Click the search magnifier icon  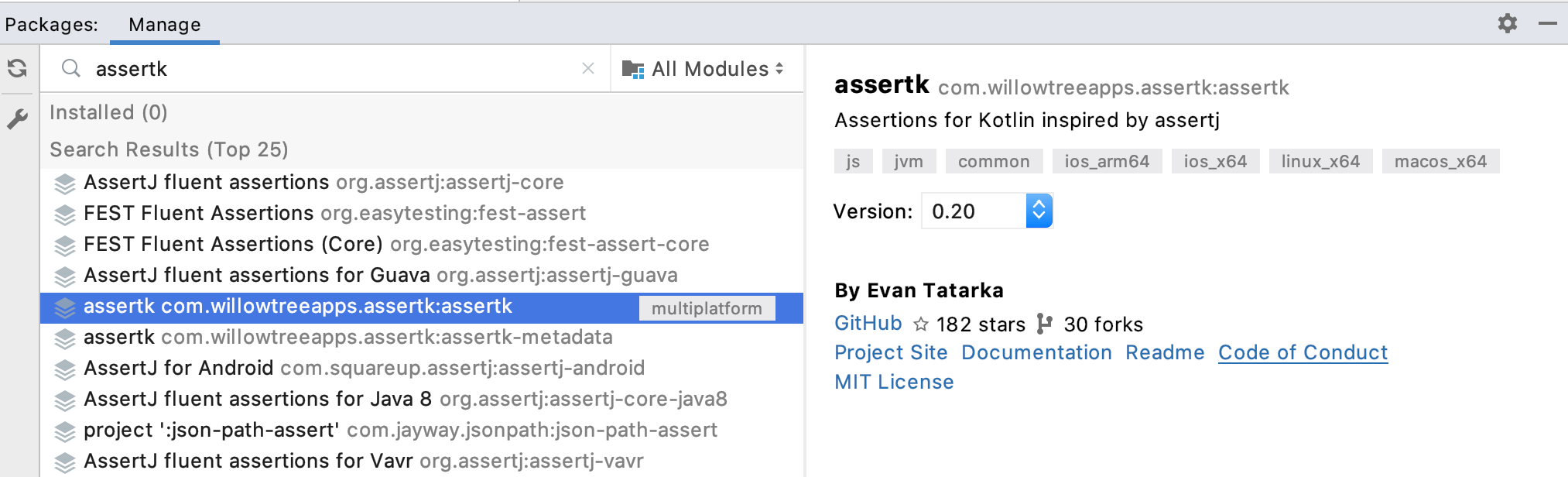tap(71, 69)
